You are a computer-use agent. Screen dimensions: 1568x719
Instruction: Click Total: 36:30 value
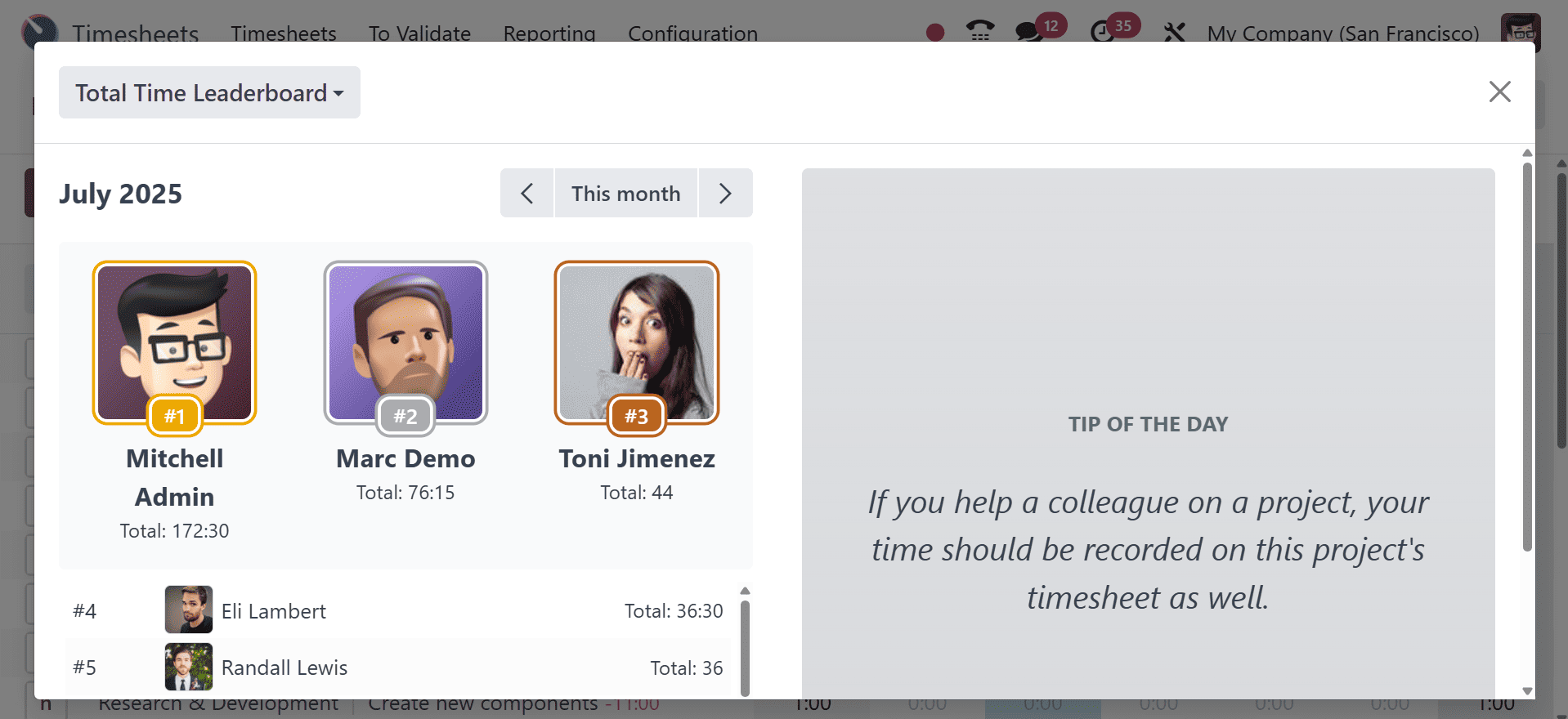674,611
